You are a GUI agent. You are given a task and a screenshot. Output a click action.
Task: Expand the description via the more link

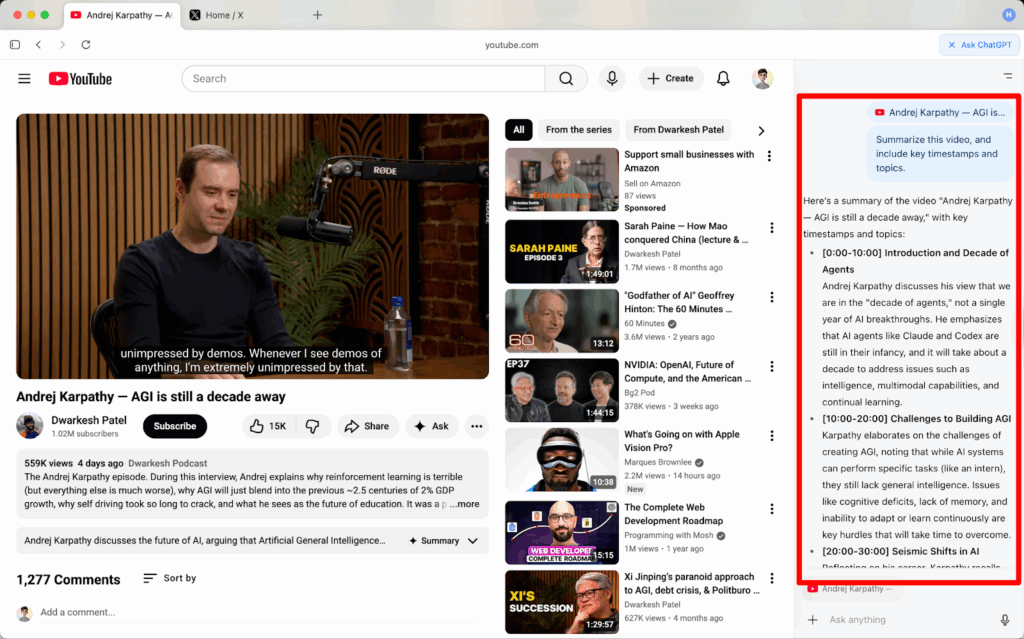coord(466,505)
